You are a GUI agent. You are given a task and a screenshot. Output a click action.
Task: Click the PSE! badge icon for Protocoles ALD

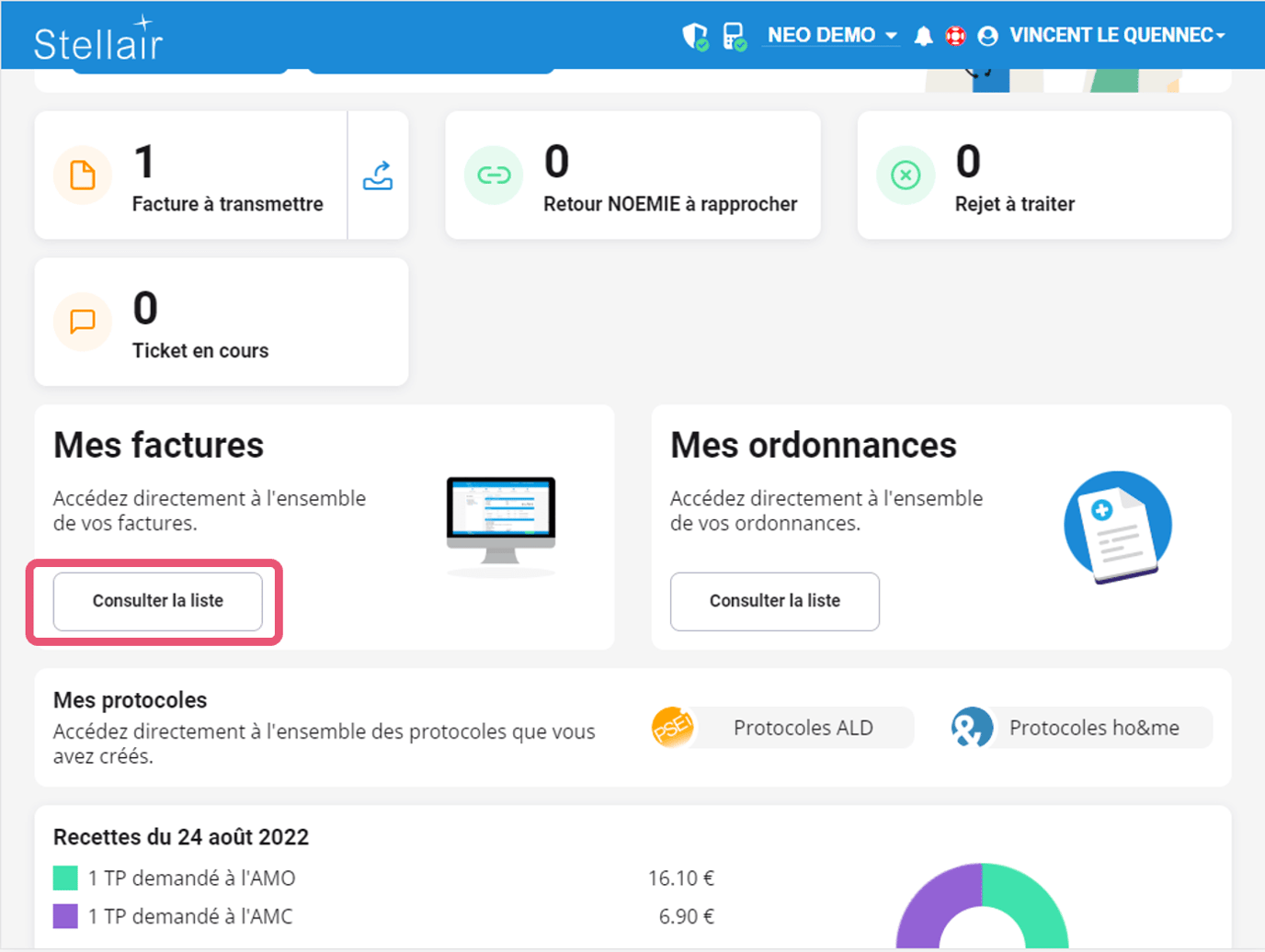click(672, 727)
